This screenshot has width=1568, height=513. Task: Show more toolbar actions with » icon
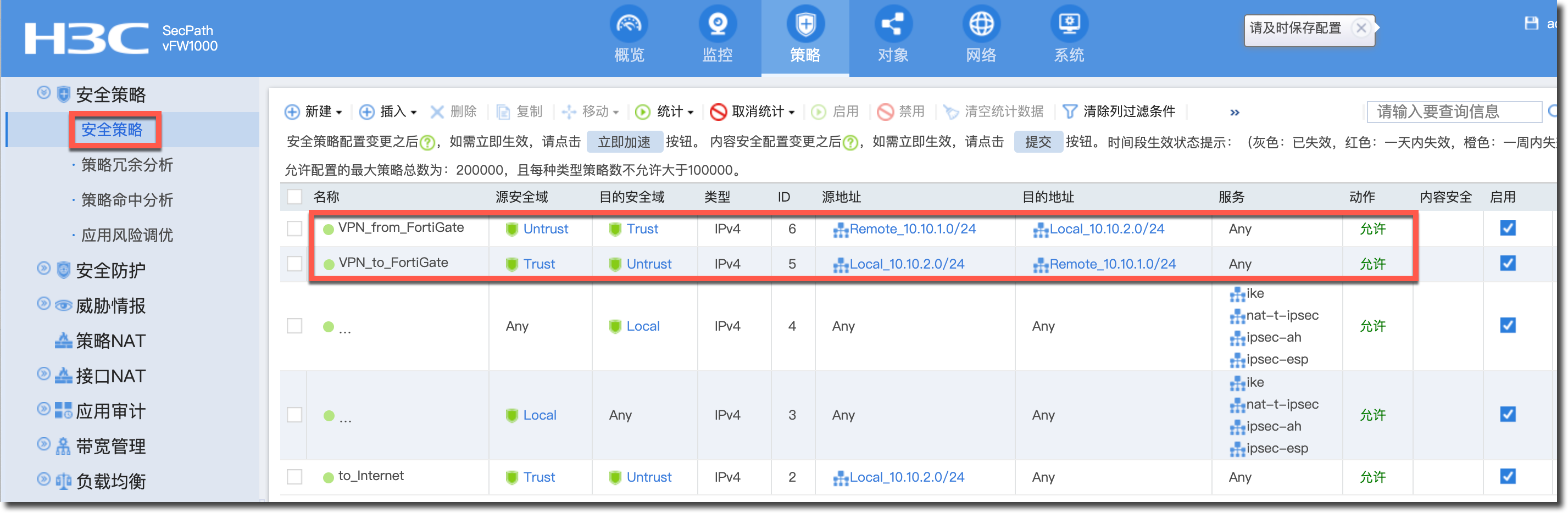click(1234, 113)
